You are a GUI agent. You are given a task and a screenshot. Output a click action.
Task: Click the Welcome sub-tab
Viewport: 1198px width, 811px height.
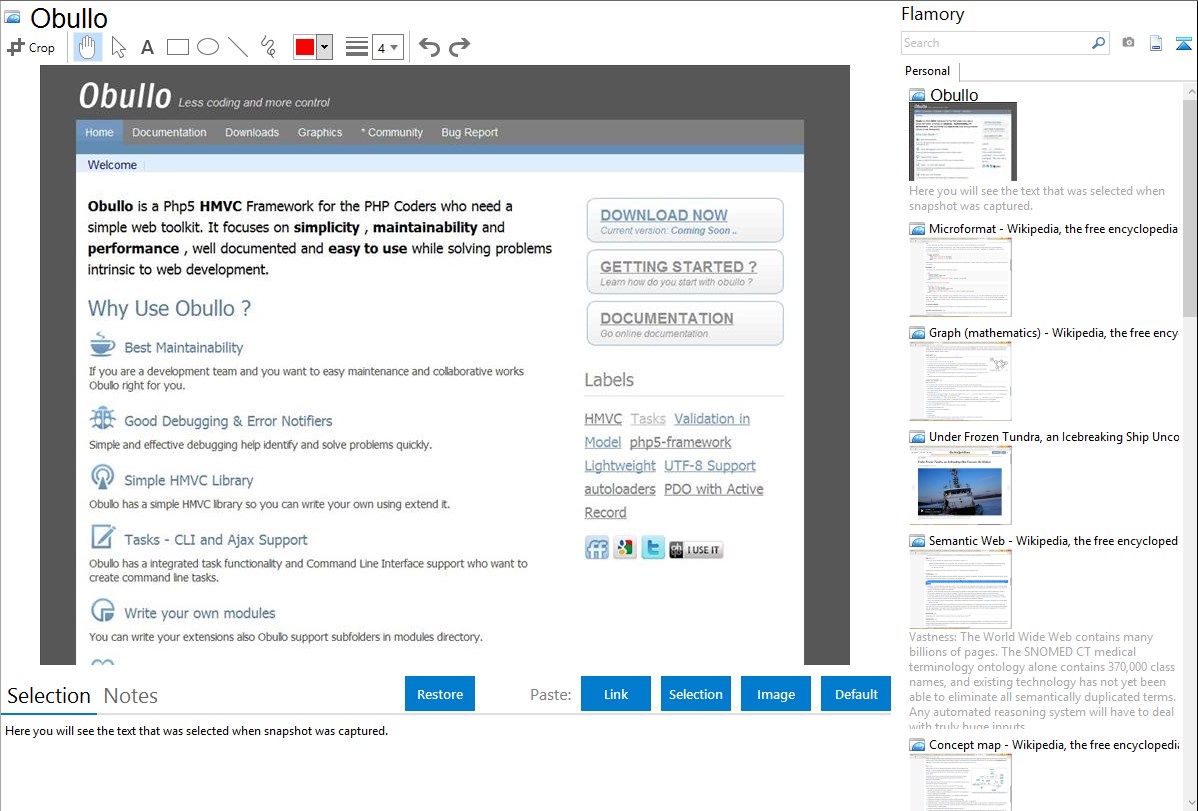tap(112, 164)
